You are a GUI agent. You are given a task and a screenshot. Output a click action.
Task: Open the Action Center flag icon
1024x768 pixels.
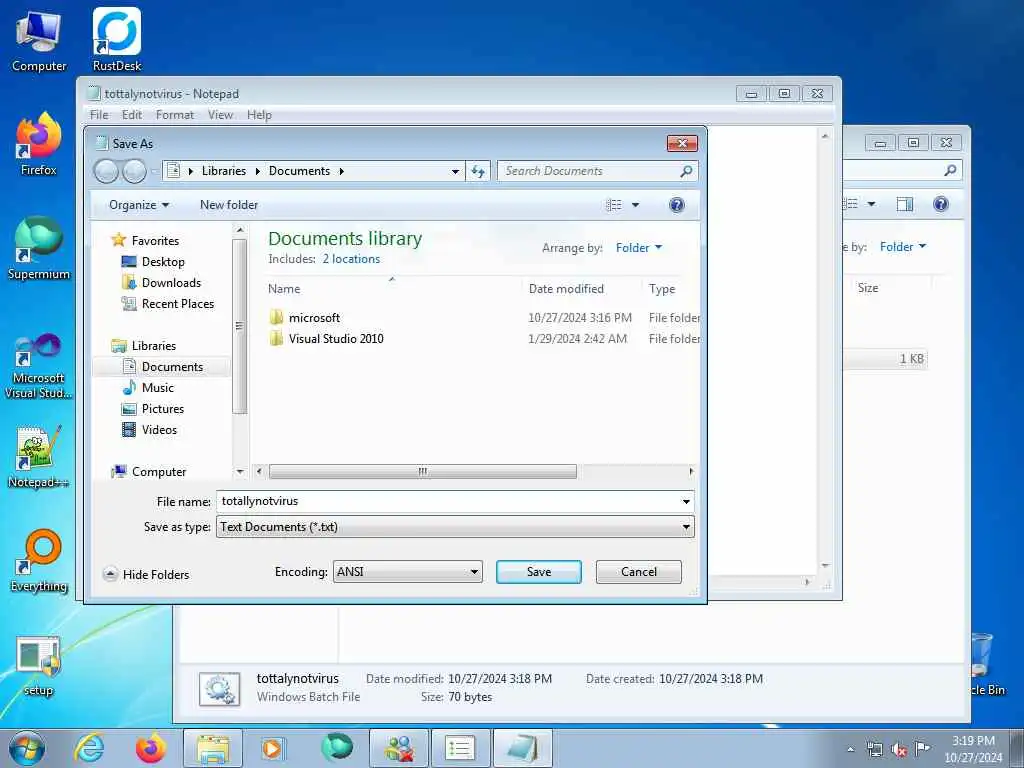point(922,748)
